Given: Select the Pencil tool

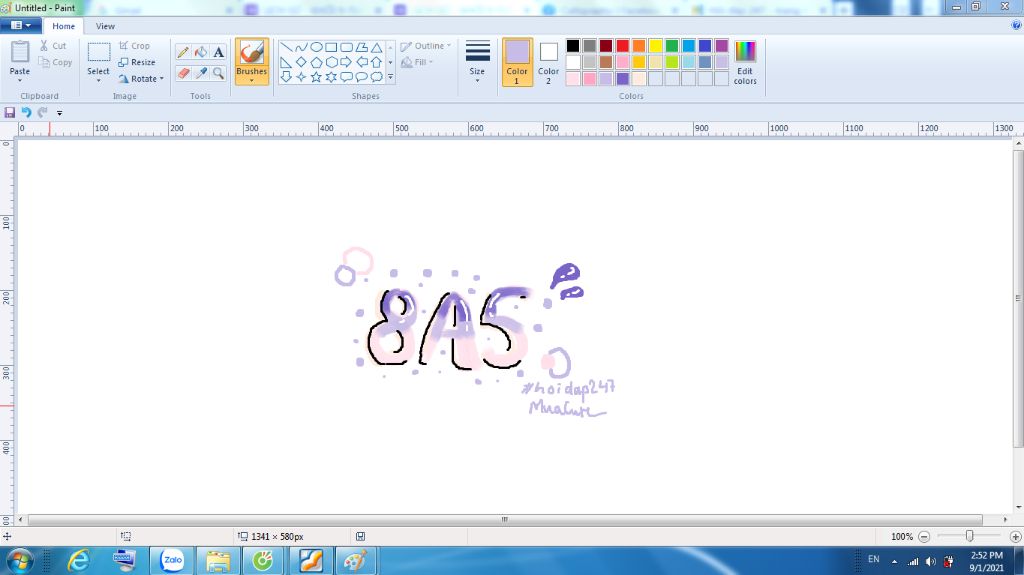Looking at the screenshot, I should 184,52.
